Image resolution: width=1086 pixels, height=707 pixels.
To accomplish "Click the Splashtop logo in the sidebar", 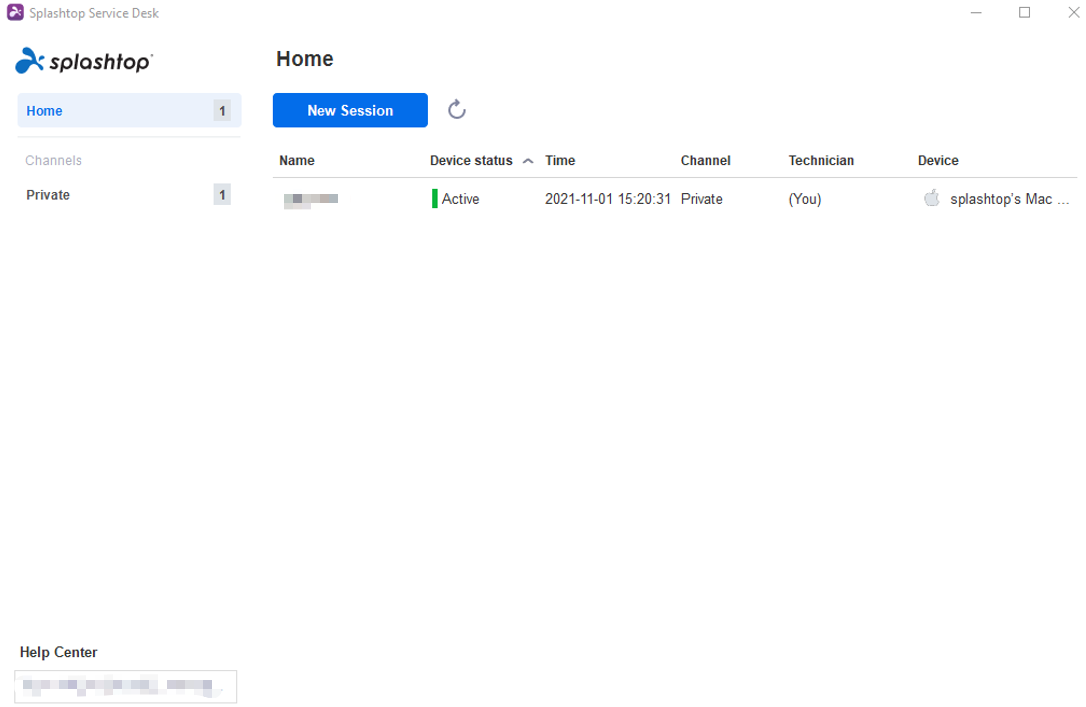I will 84,61.
